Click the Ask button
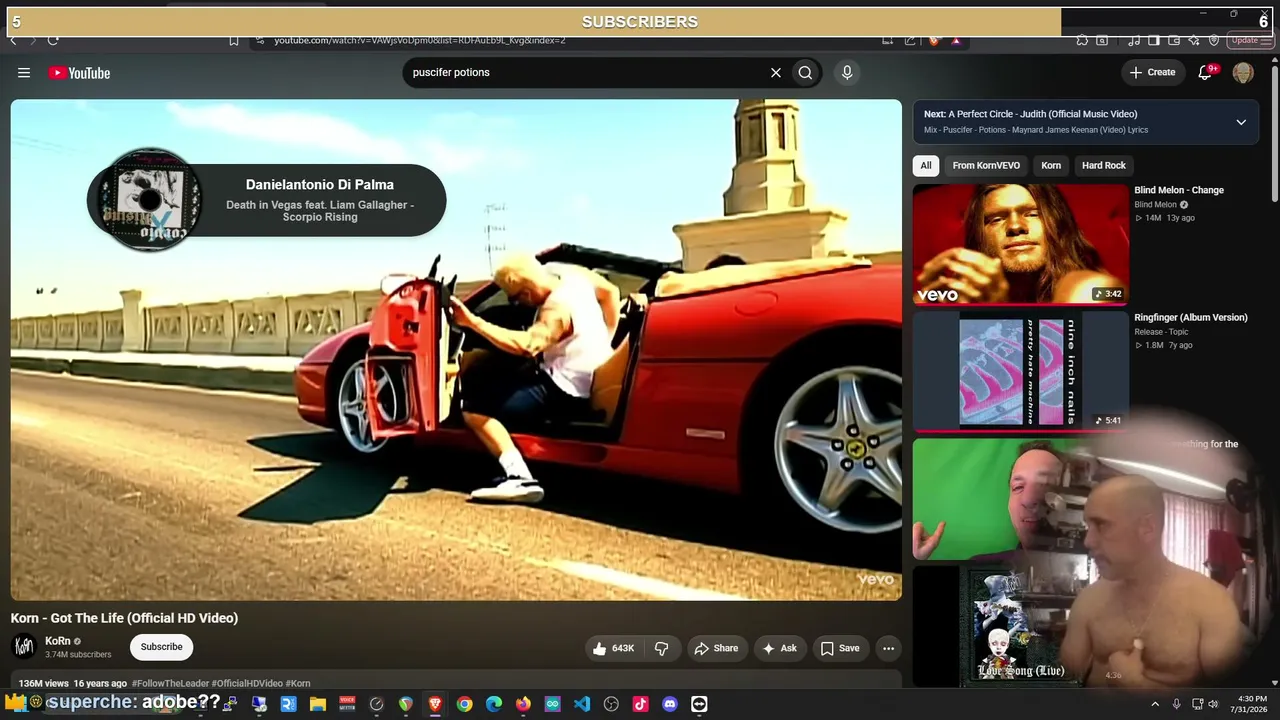This screenshot has height=720, width=1280. (779, 648)
